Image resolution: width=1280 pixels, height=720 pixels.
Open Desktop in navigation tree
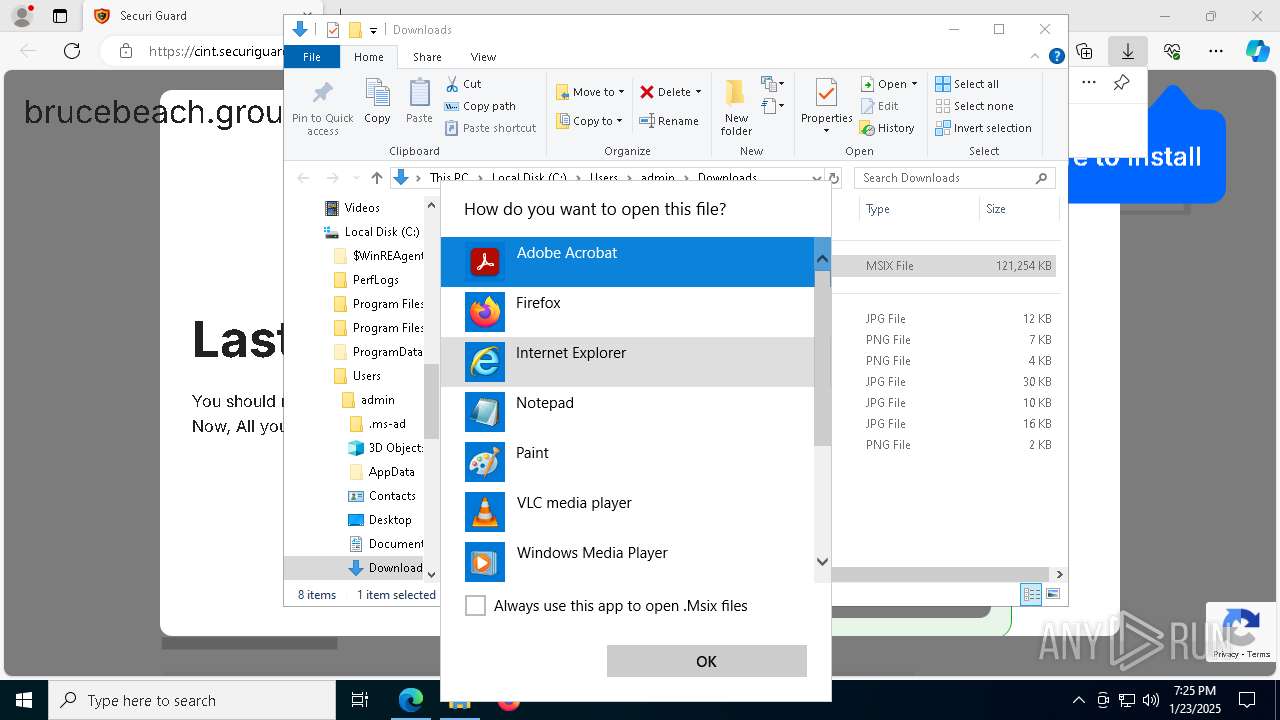379,520
